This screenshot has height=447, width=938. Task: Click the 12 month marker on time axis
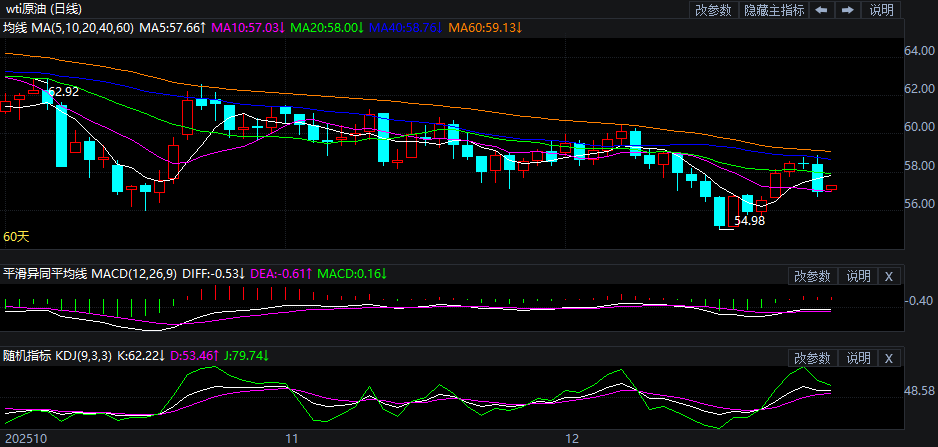click(x=573, y=439)
